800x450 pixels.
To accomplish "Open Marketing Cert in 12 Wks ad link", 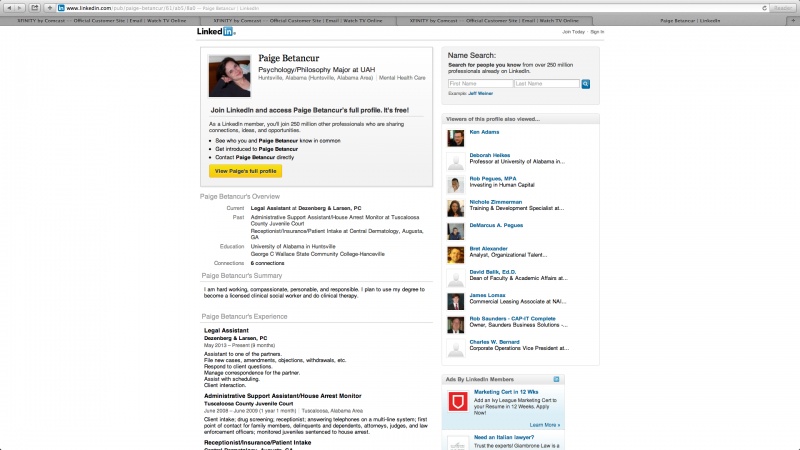I will click(506, 392).
